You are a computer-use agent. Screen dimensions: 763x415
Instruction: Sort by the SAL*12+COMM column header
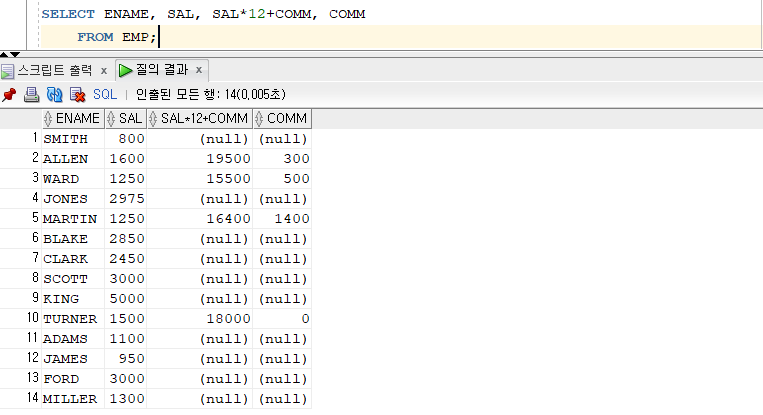pyautogui.click(x=200, y=118)
